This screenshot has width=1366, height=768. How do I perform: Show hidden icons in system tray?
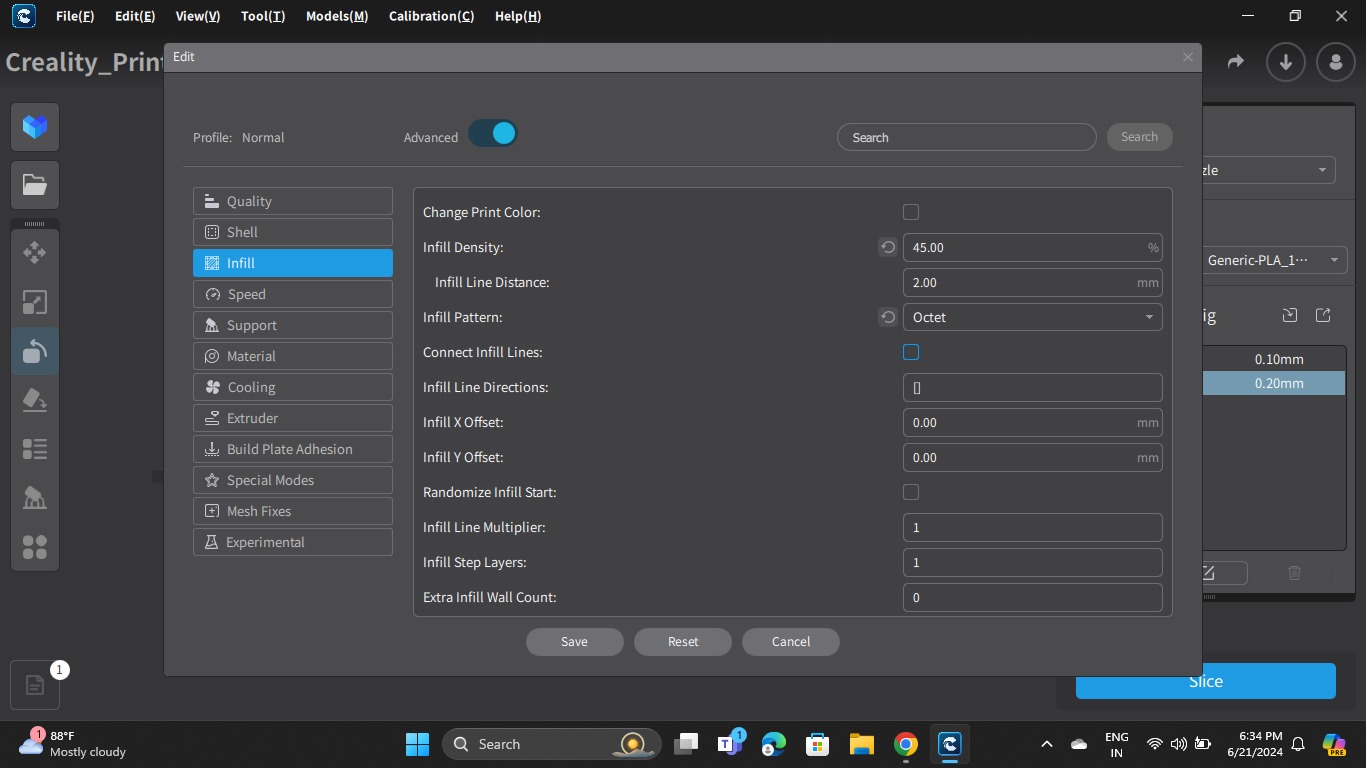tap(1046, 744)
